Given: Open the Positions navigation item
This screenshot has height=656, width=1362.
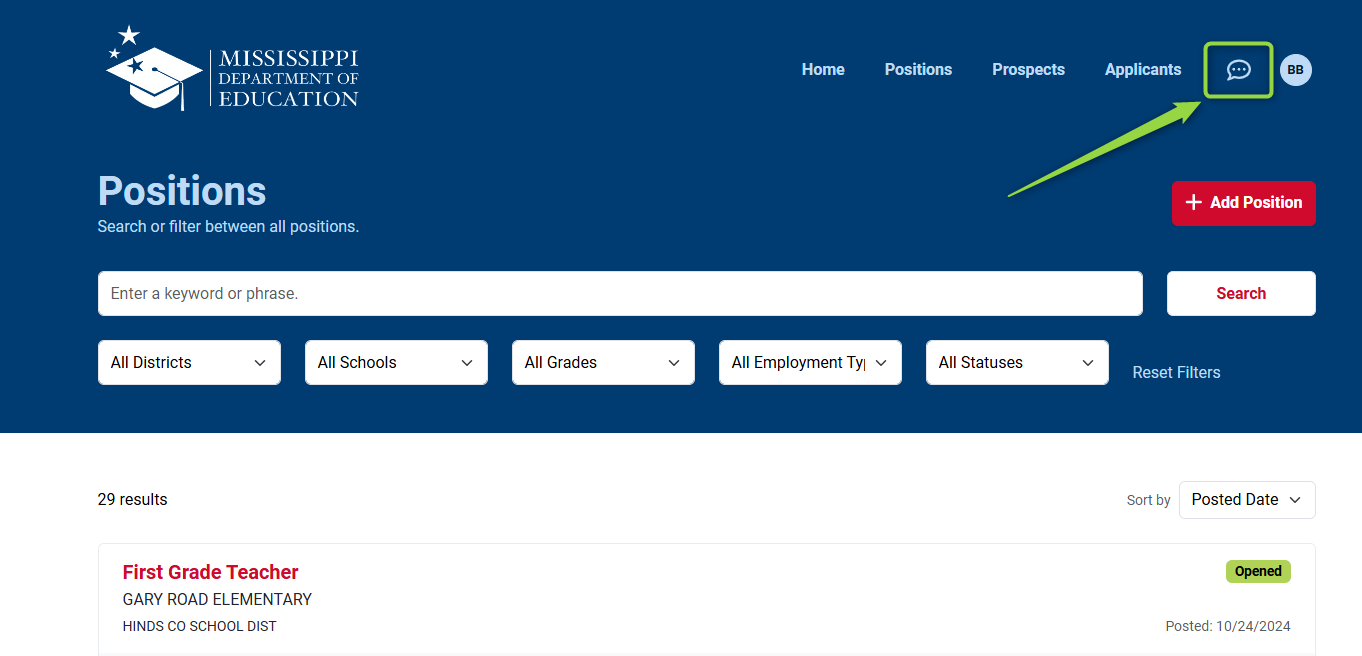Looking at the screenshot, I should point(918,70).
